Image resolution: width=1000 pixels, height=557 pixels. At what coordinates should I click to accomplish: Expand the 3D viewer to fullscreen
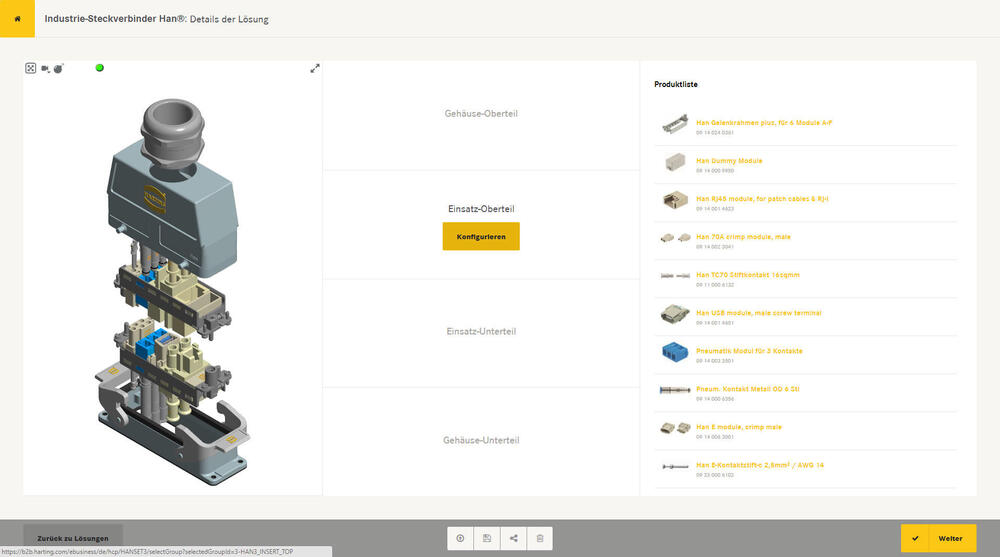coord(315,68)
